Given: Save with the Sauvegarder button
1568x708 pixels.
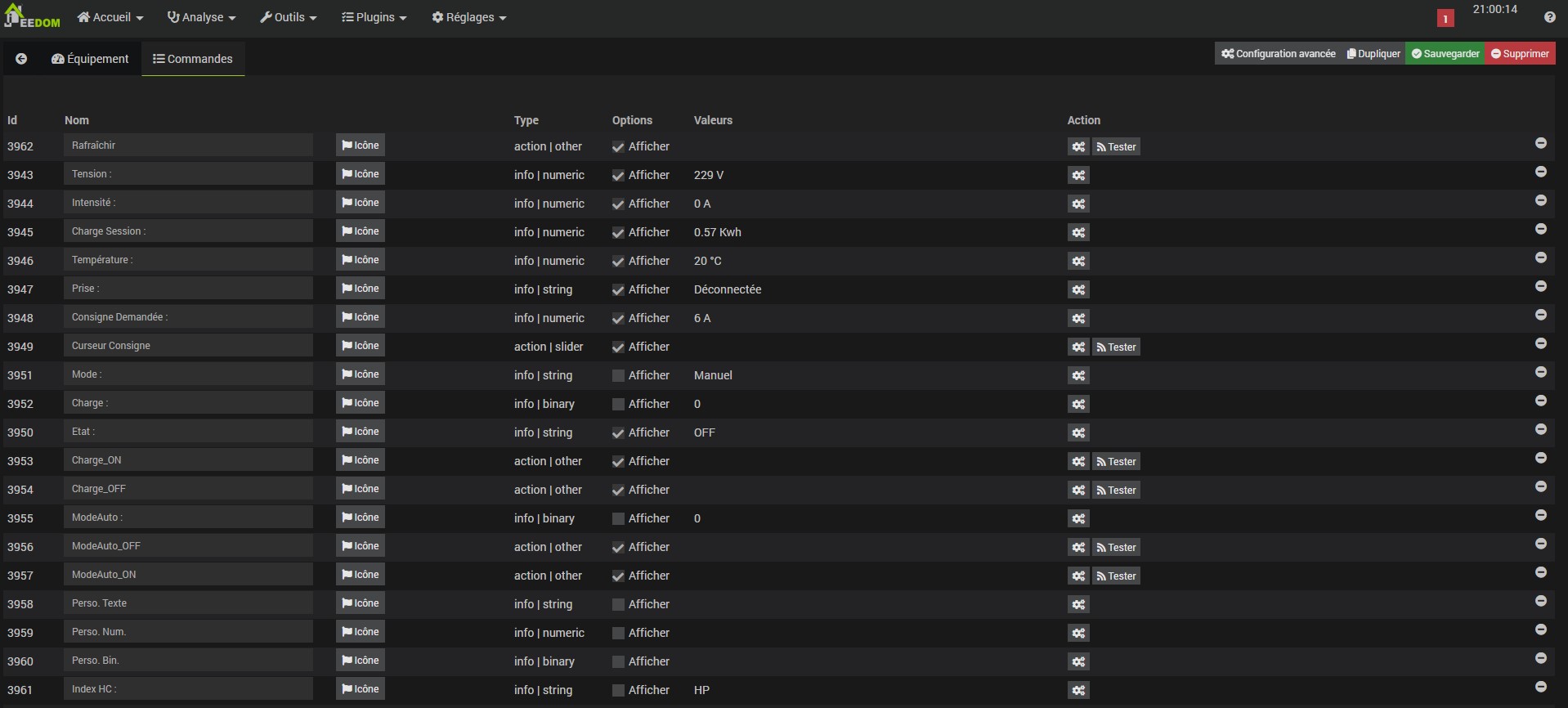Looking at the screenshot, I should [x=1445, y=54].
